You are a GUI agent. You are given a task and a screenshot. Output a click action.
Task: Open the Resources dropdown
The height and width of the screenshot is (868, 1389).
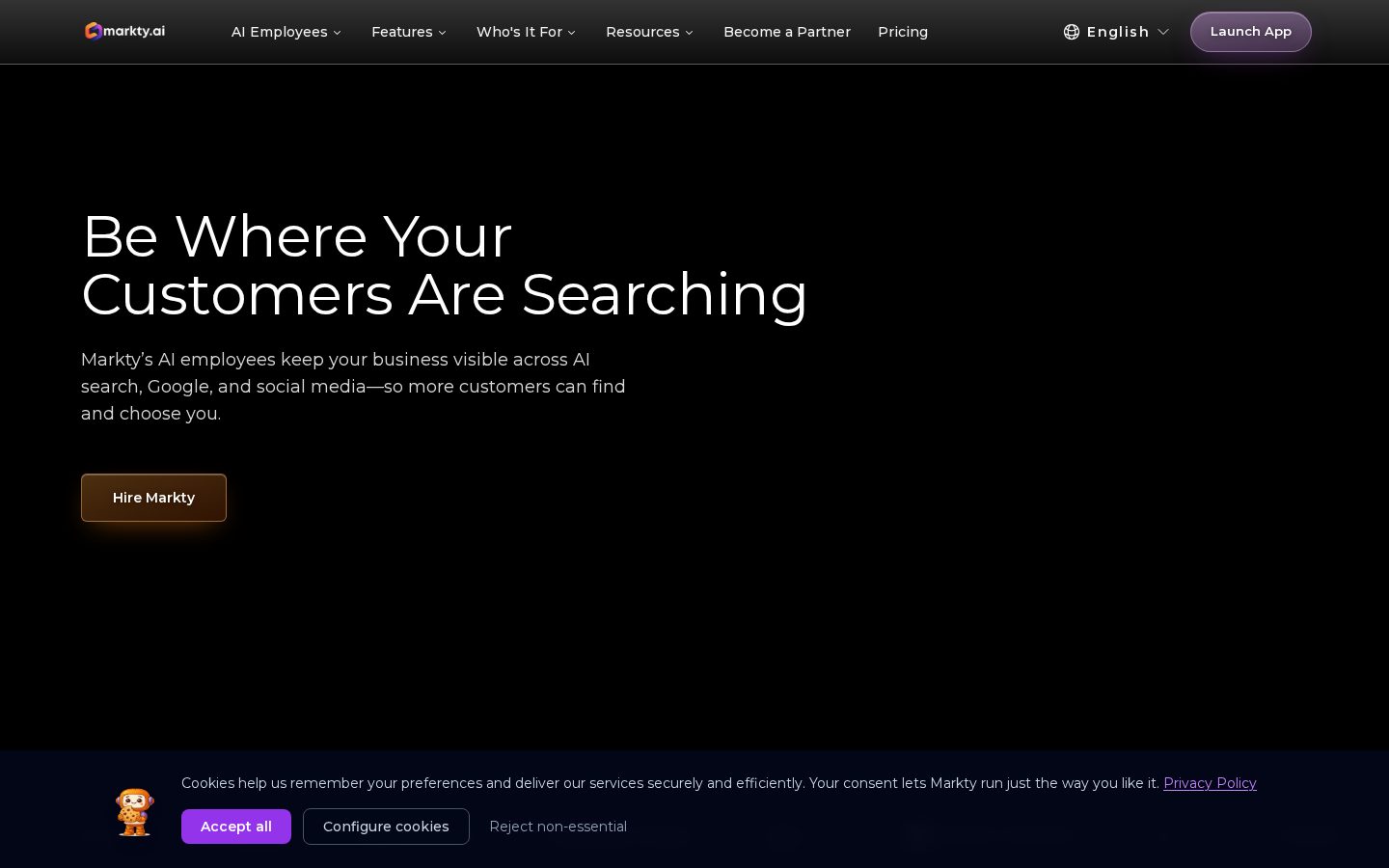tap(649, 32)
